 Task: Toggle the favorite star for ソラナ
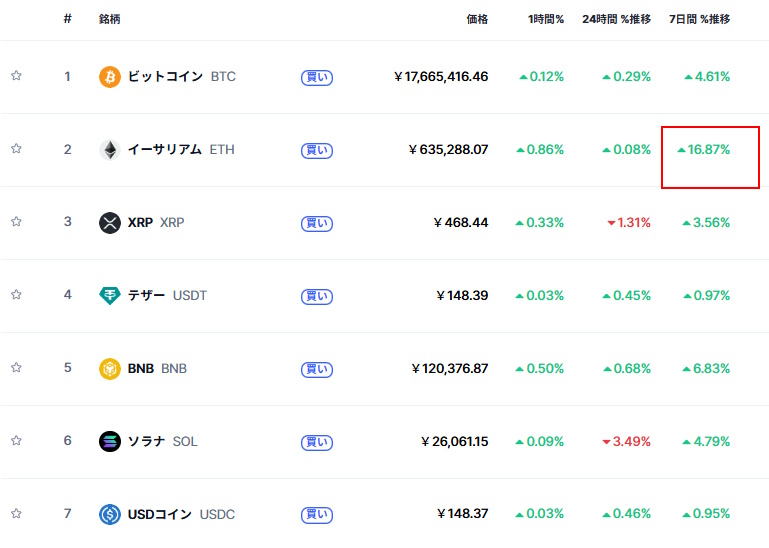(16, 441)
